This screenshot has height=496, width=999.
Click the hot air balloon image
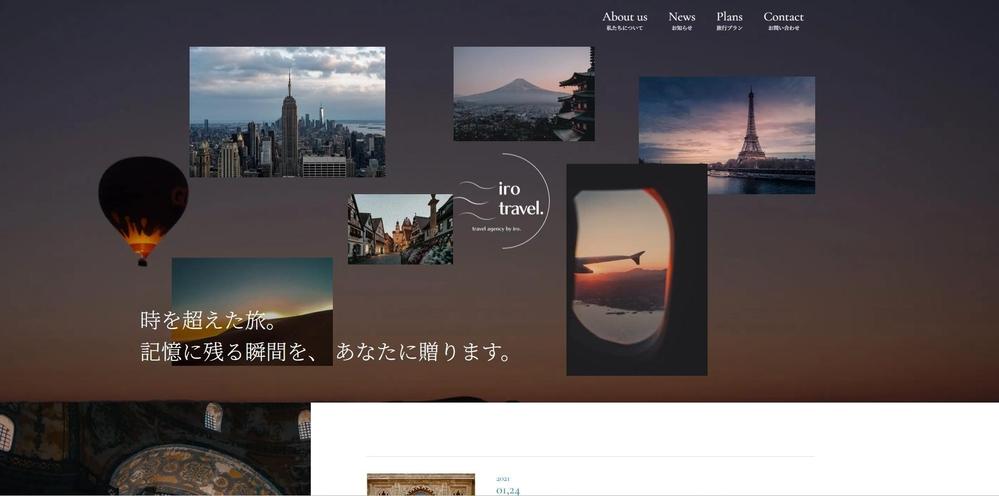143,211
